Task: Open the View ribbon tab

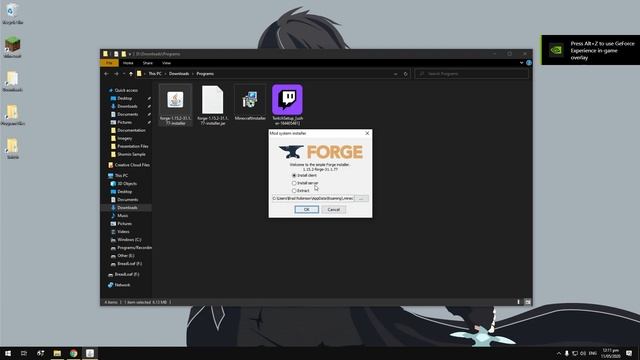Action: coord(166,63)
